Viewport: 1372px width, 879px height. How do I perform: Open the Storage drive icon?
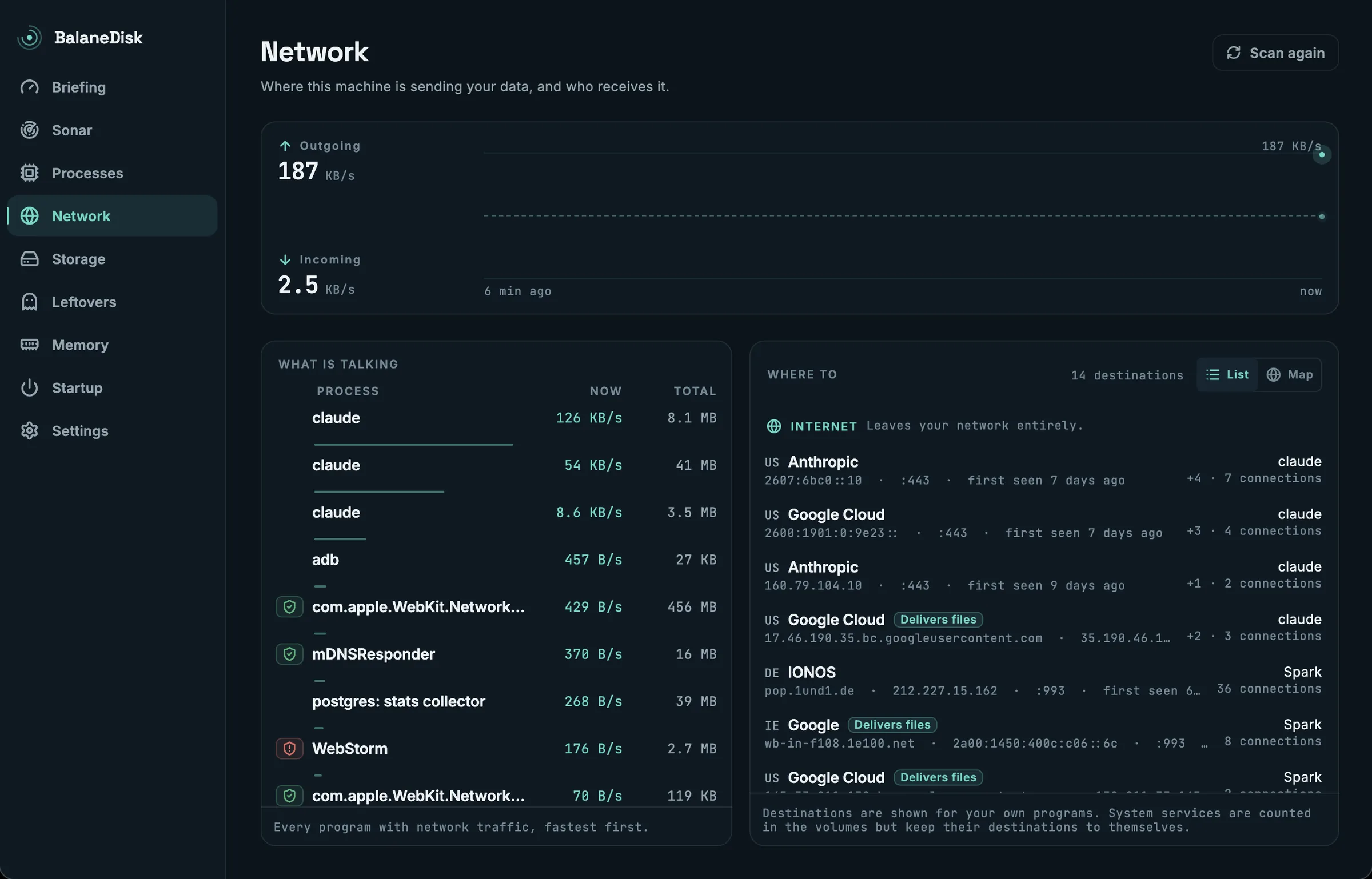(x=29, y=259)
